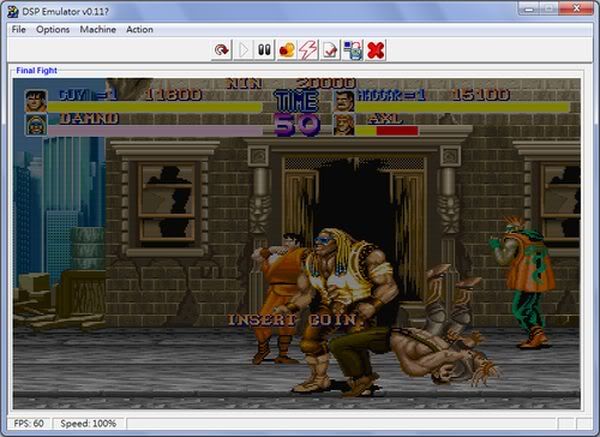The image size is (600, 437).
Task: Click the greyed-out play triangle icon
Action: pos(243,50)
